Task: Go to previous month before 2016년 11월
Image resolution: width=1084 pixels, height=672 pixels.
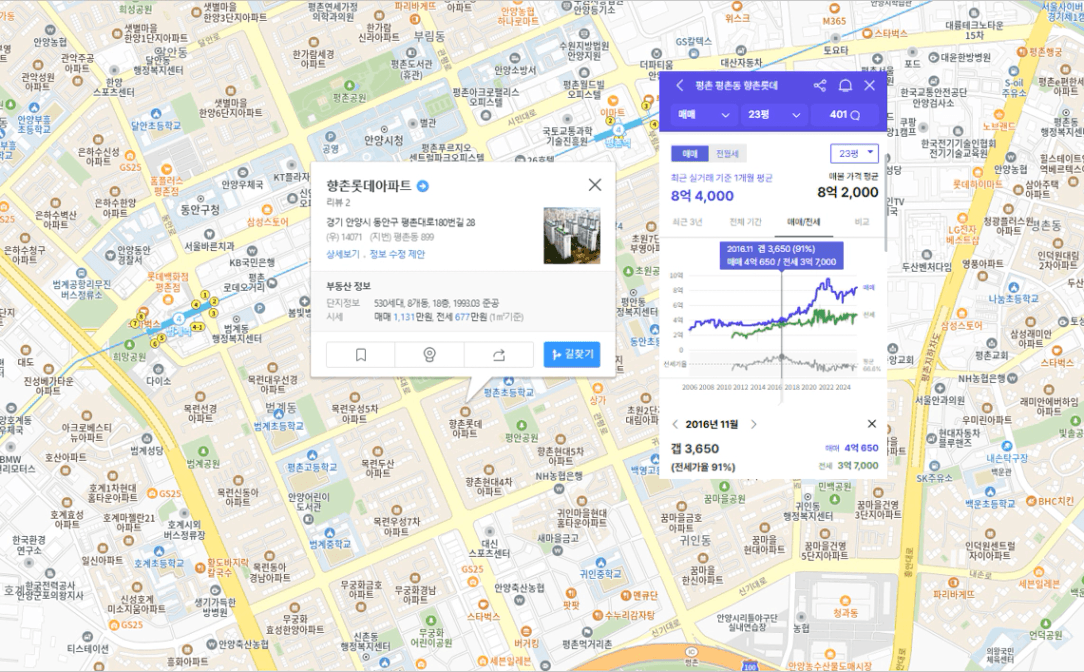Action: (675, 424)
